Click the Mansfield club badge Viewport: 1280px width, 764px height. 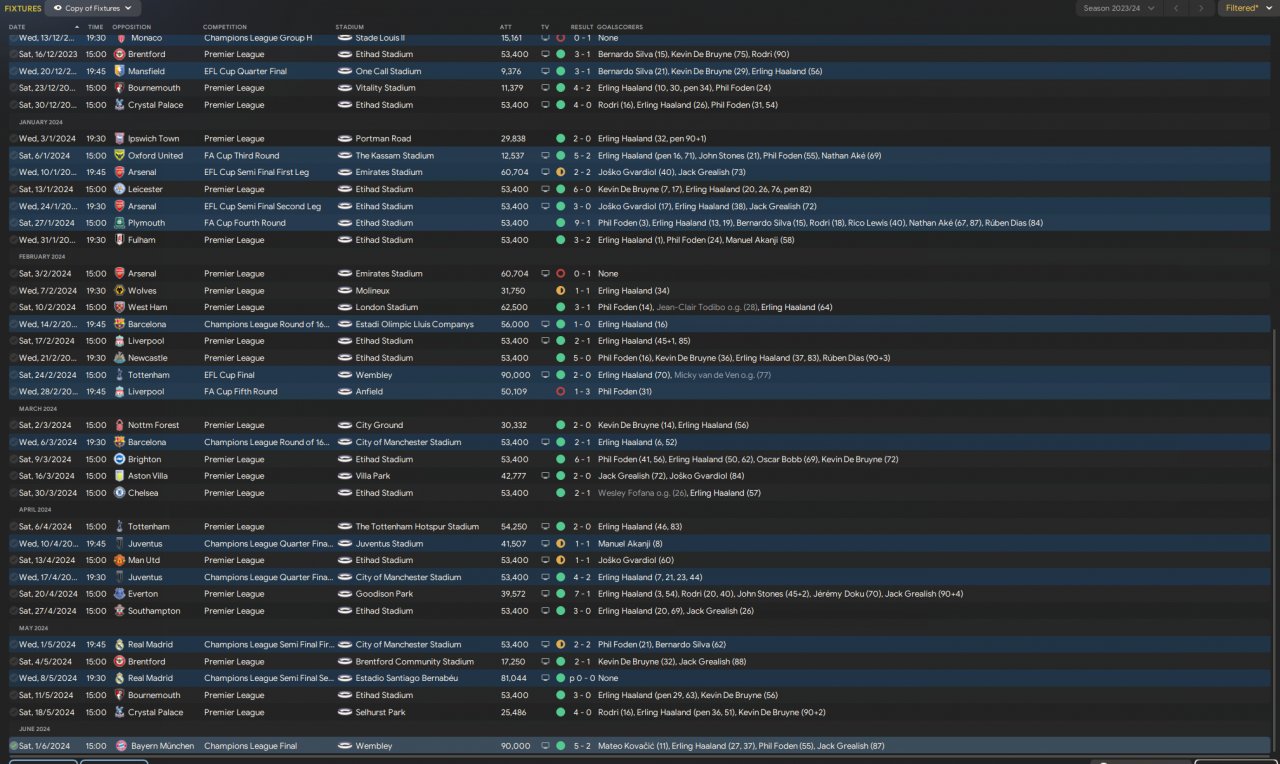[x=120, y=71]
